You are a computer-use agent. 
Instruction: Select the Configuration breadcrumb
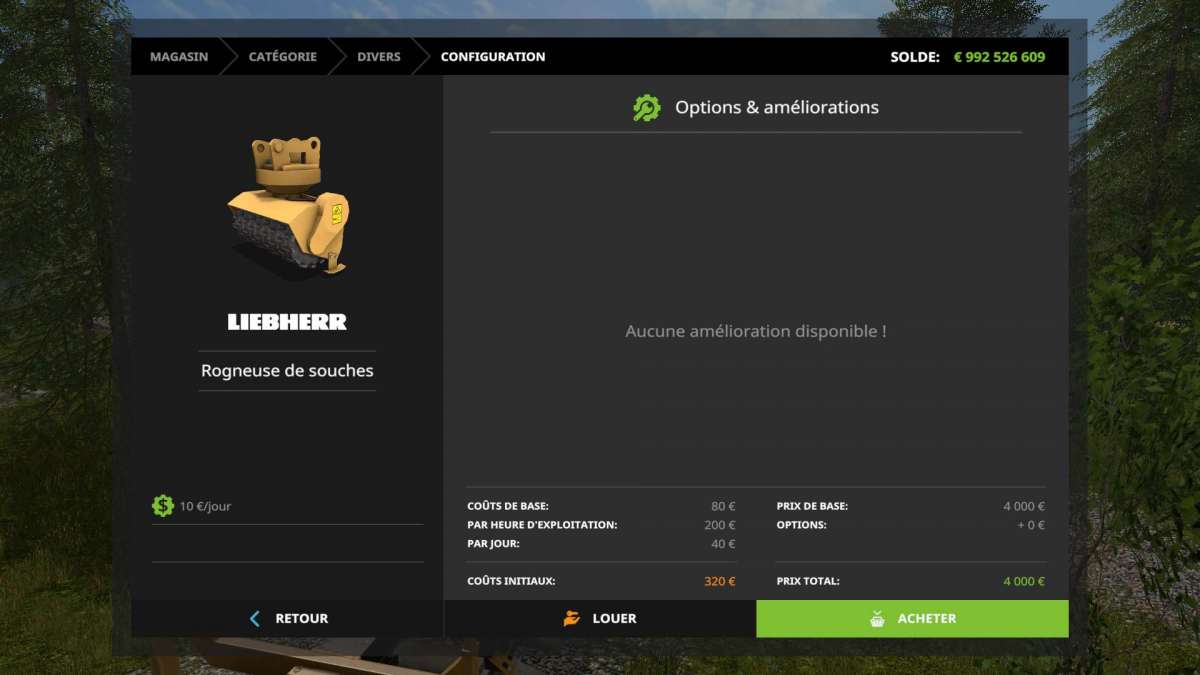(493, 57)
